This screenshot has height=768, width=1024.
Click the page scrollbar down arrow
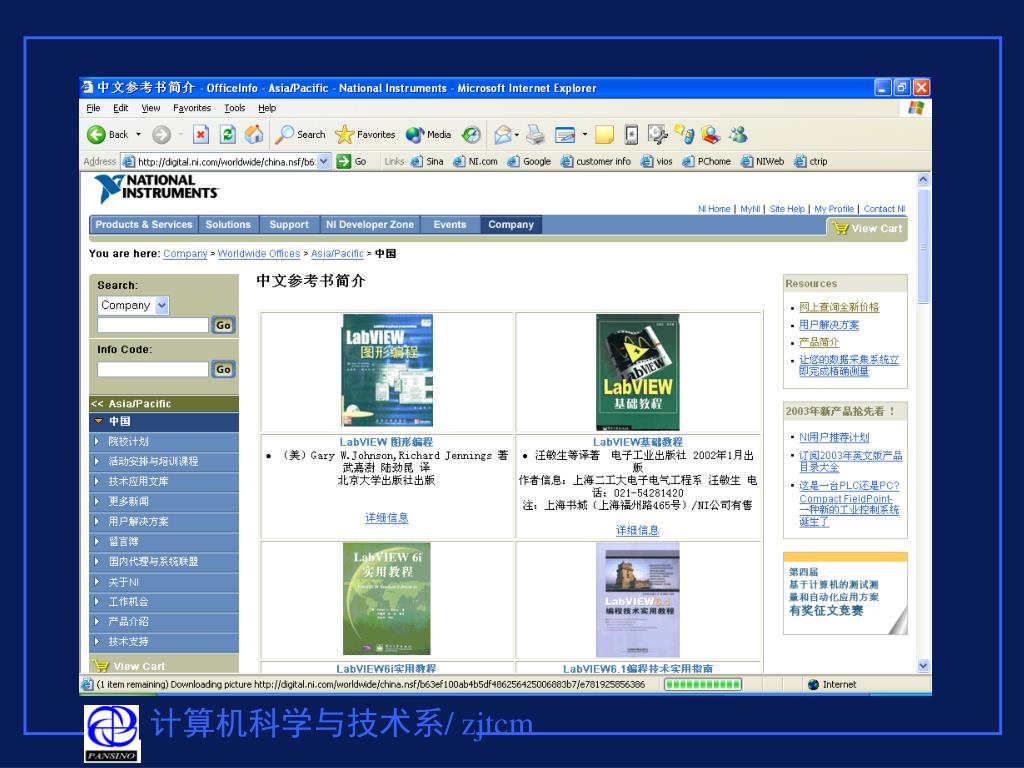tap(923, 665)
